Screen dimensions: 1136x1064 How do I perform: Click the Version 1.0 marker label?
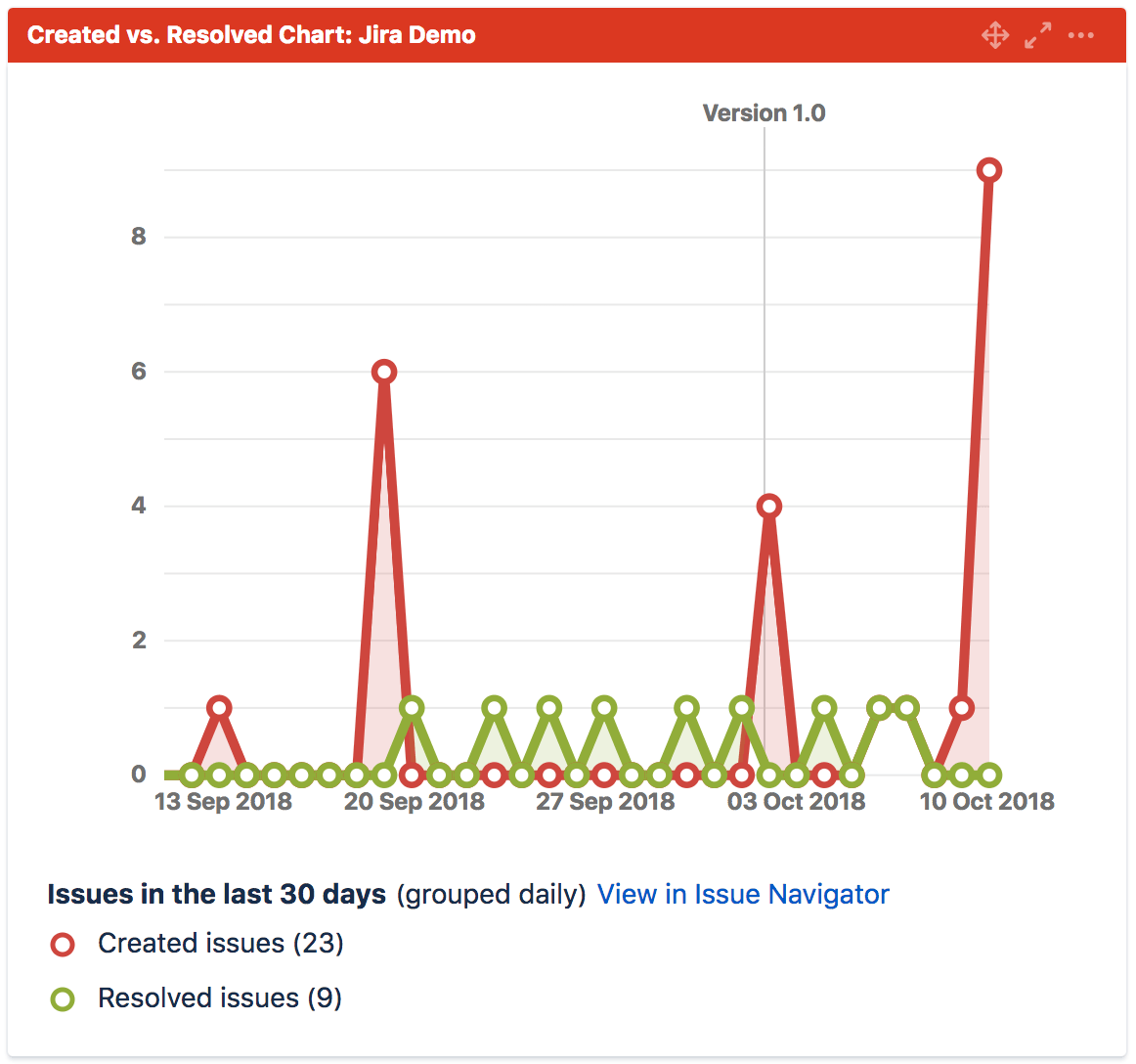click(x=764, y=113)
